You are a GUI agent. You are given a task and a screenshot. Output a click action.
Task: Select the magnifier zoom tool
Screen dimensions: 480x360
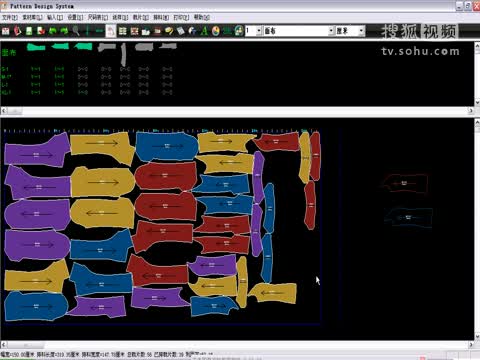[x=76, y=31]
